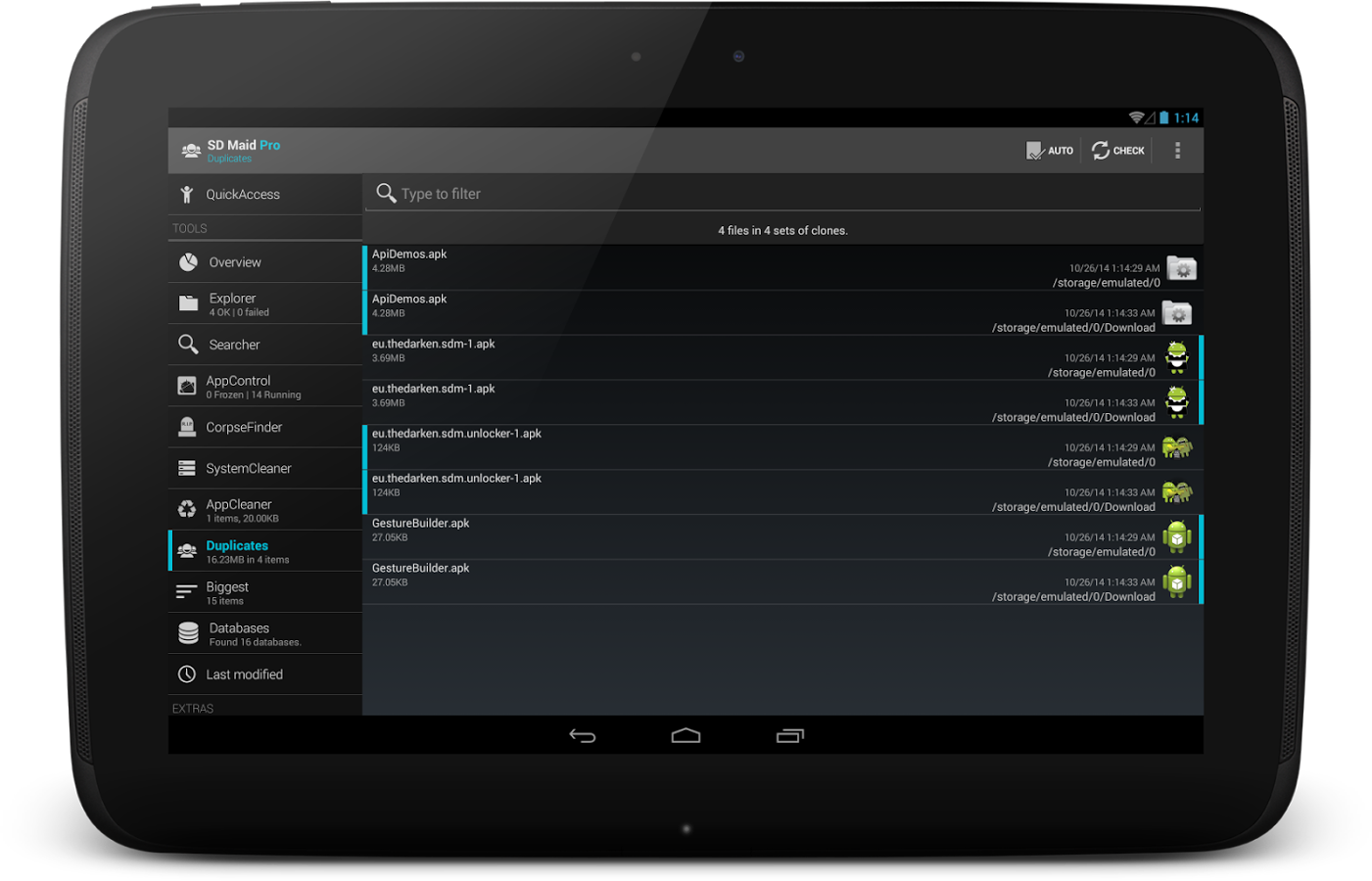Screen dimensions: 1372x881
Task: Run the CHECK duplicates scan
Action: (1117, 151)
